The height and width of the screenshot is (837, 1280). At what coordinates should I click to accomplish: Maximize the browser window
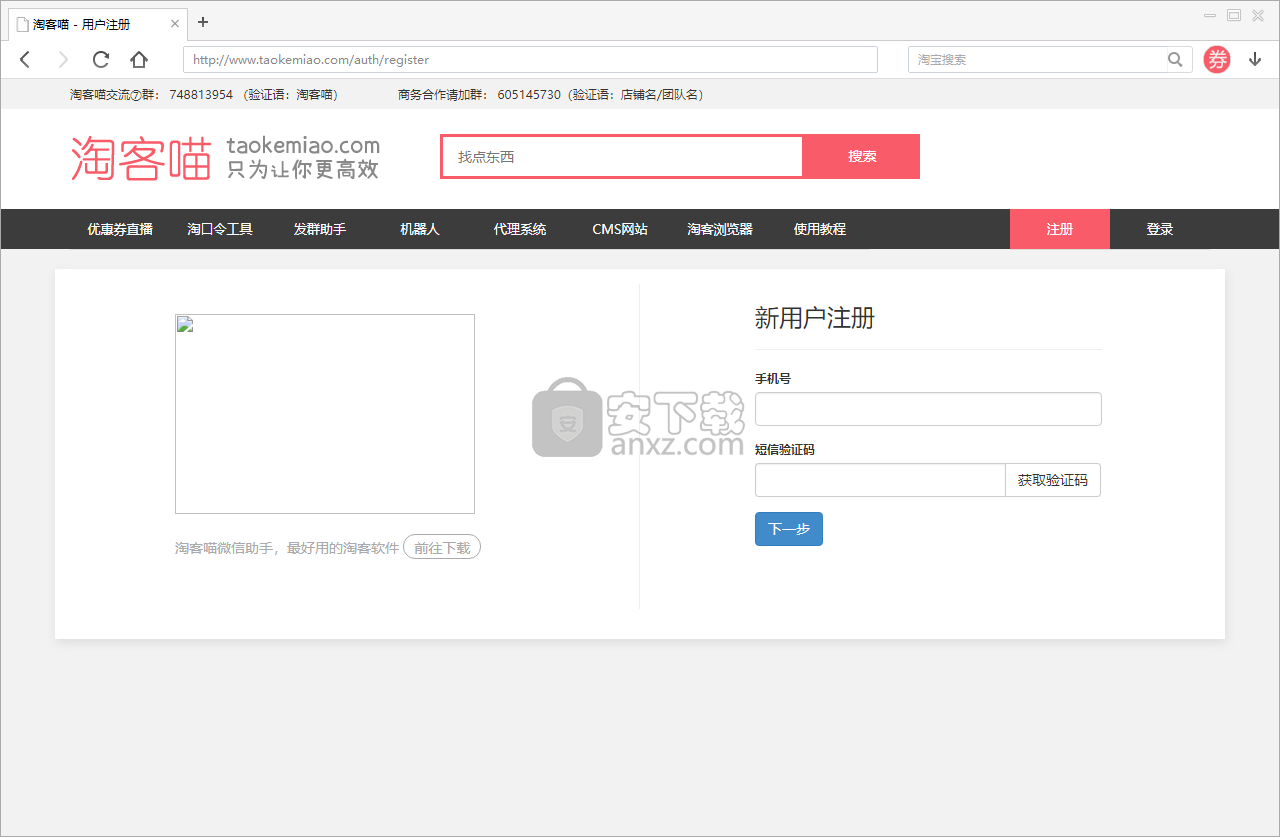click(x=1234, y=15)
